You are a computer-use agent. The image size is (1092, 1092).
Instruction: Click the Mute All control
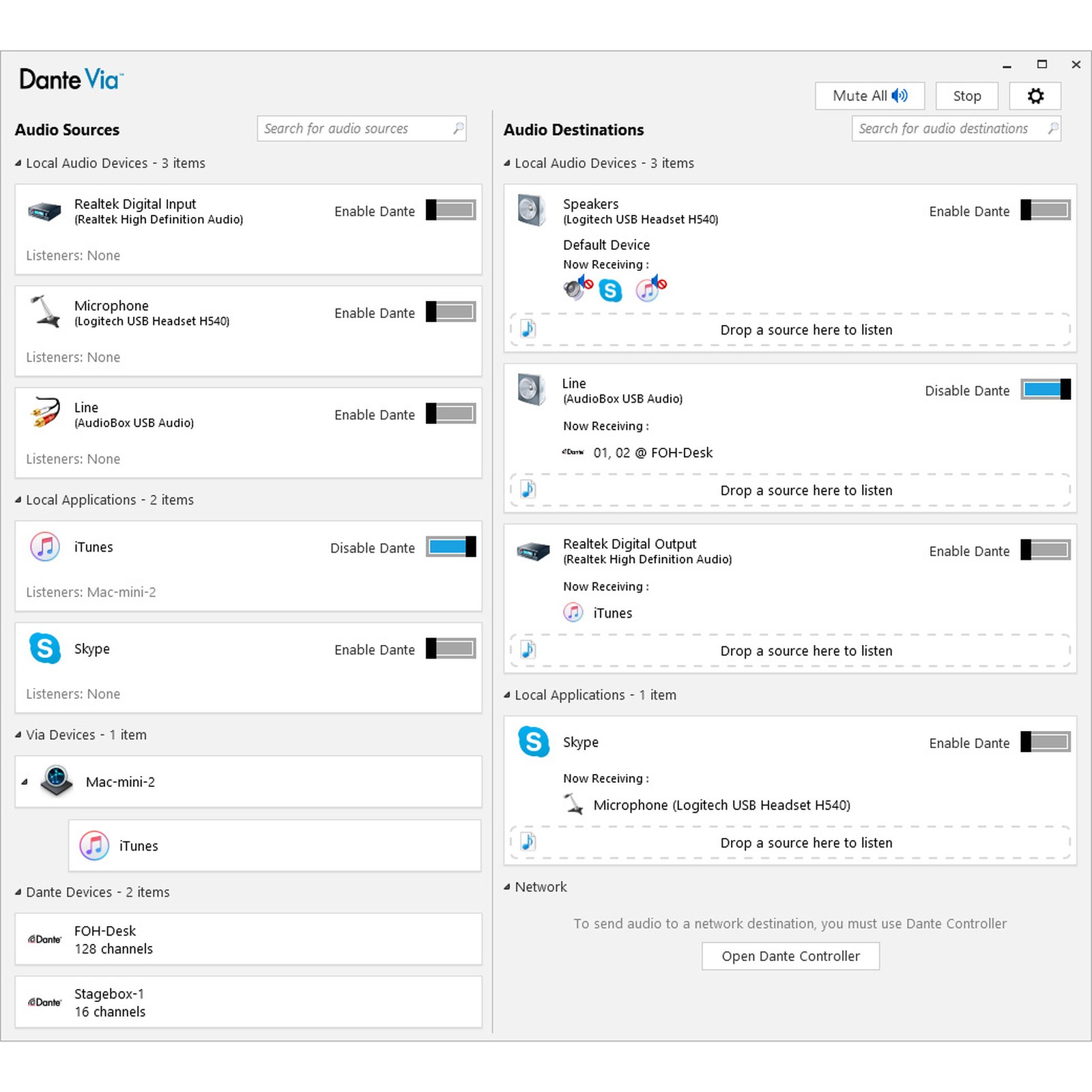tap(869, 96)
